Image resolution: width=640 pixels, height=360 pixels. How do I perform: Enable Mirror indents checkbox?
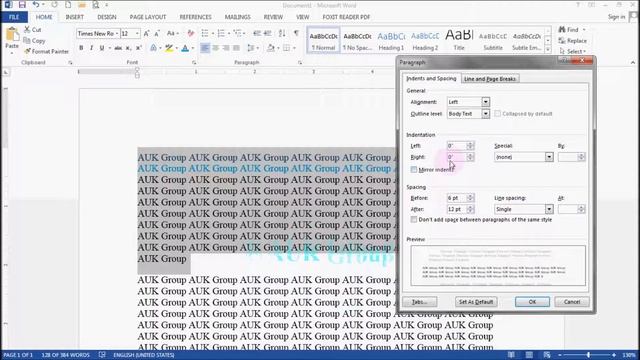414,169
